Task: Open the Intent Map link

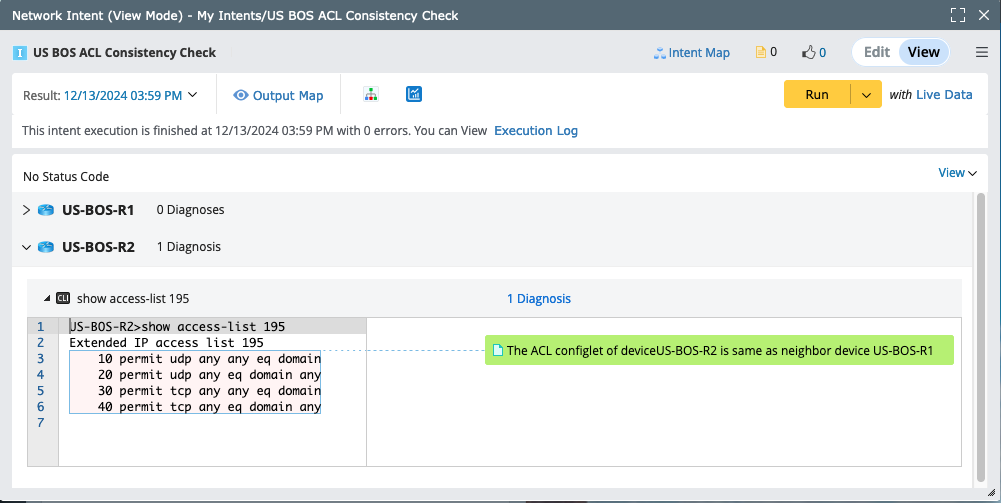Action: (x=692, y=52)
